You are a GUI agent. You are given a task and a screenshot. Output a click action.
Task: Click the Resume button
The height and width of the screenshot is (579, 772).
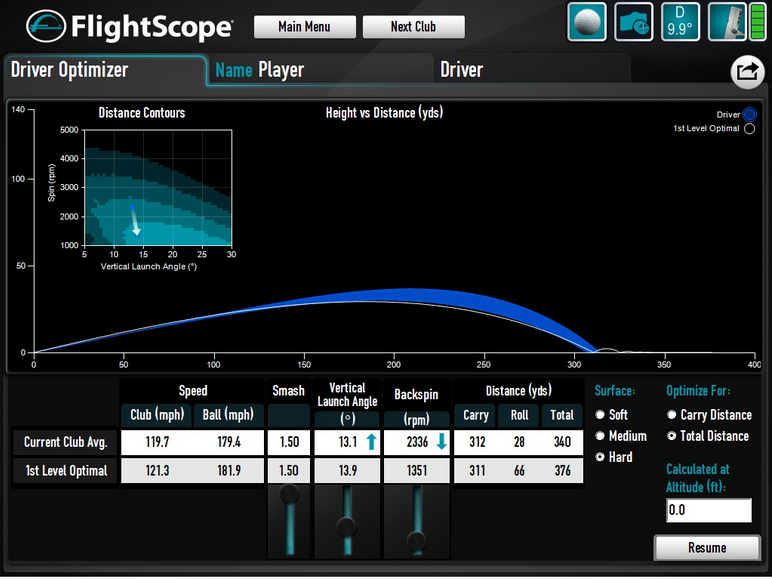[707, 547]
